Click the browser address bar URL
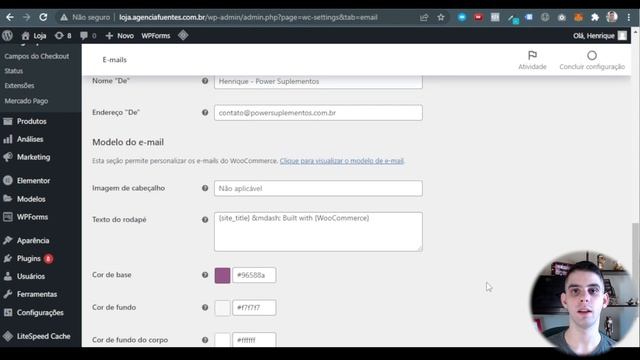The height and width of the screenshot is (360, 640). (248, 17)
